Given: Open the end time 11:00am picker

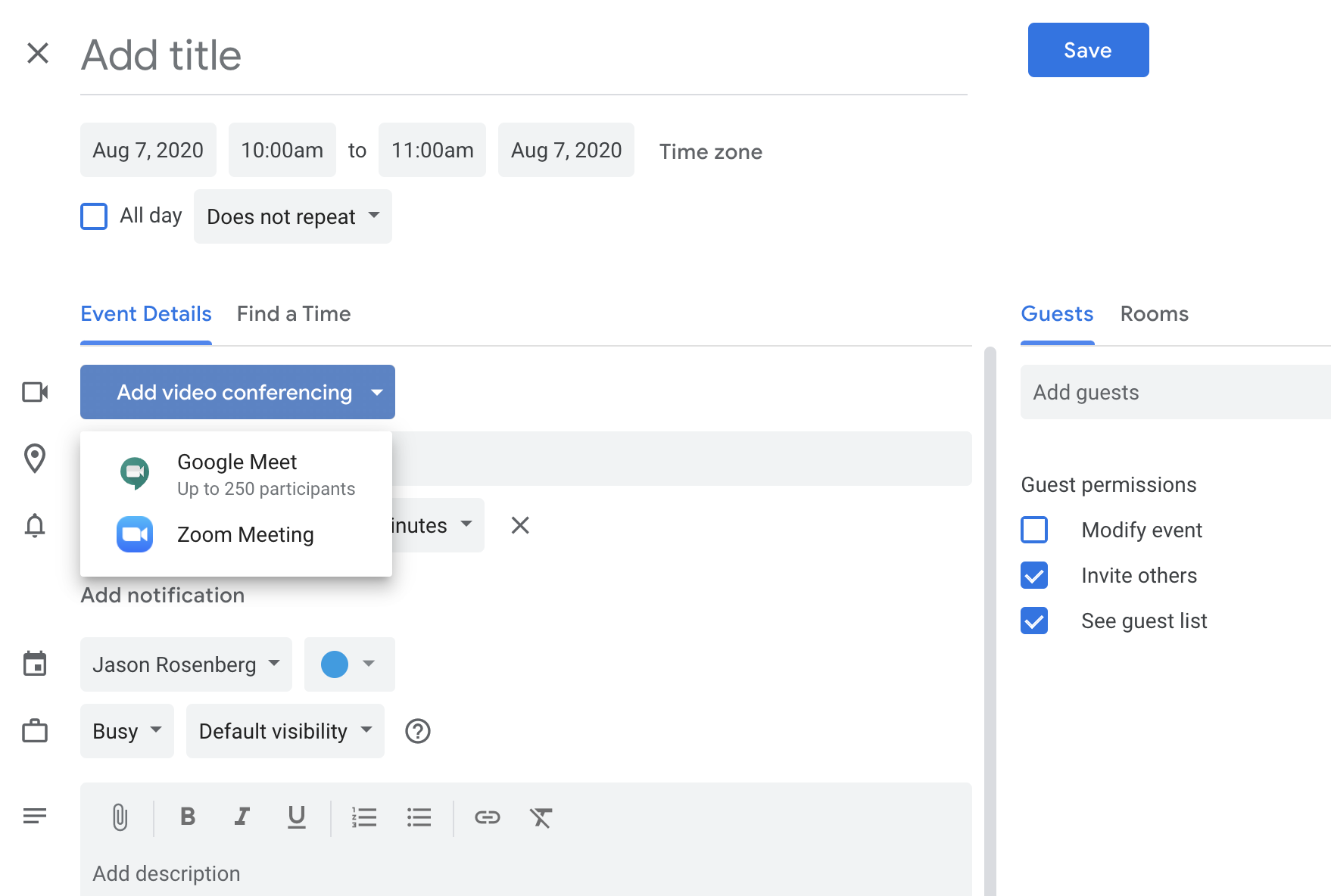Looking at the screenshot, I should [x=432, y=150].
